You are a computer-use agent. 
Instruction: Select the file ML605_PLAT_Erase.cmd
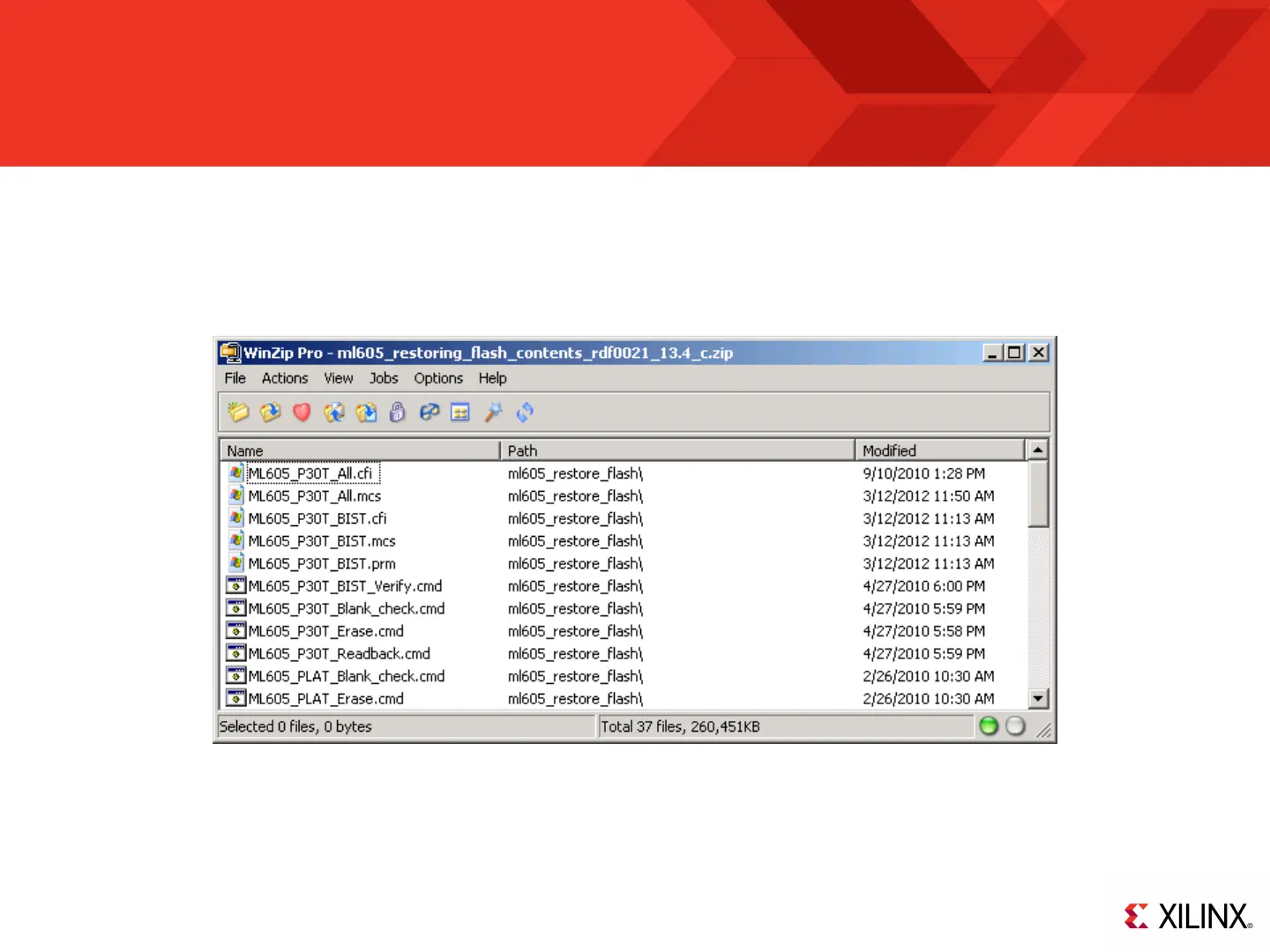326,698
